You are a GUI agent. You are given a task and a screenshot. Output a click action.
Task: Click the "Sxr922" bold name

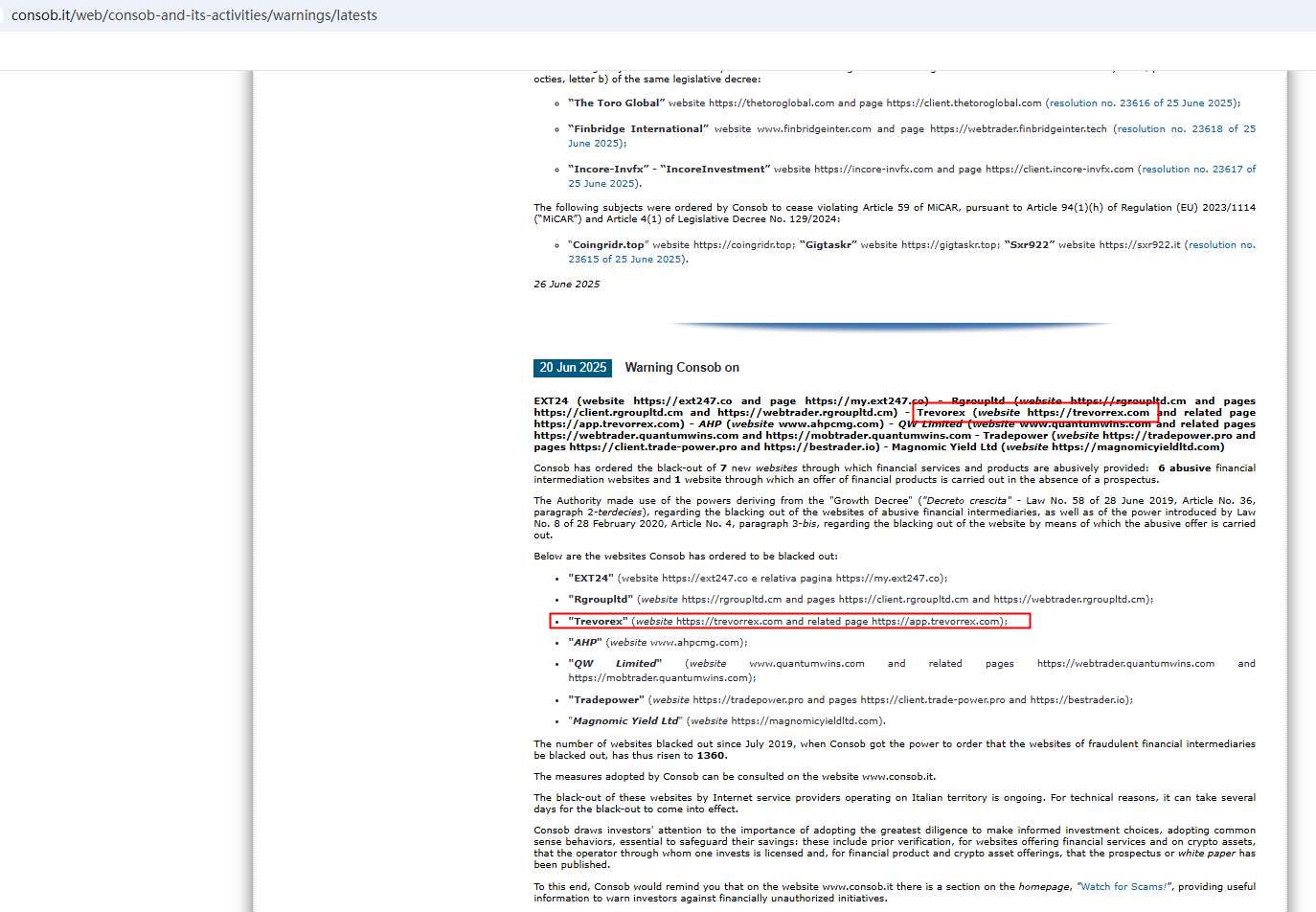(1030, 245)
